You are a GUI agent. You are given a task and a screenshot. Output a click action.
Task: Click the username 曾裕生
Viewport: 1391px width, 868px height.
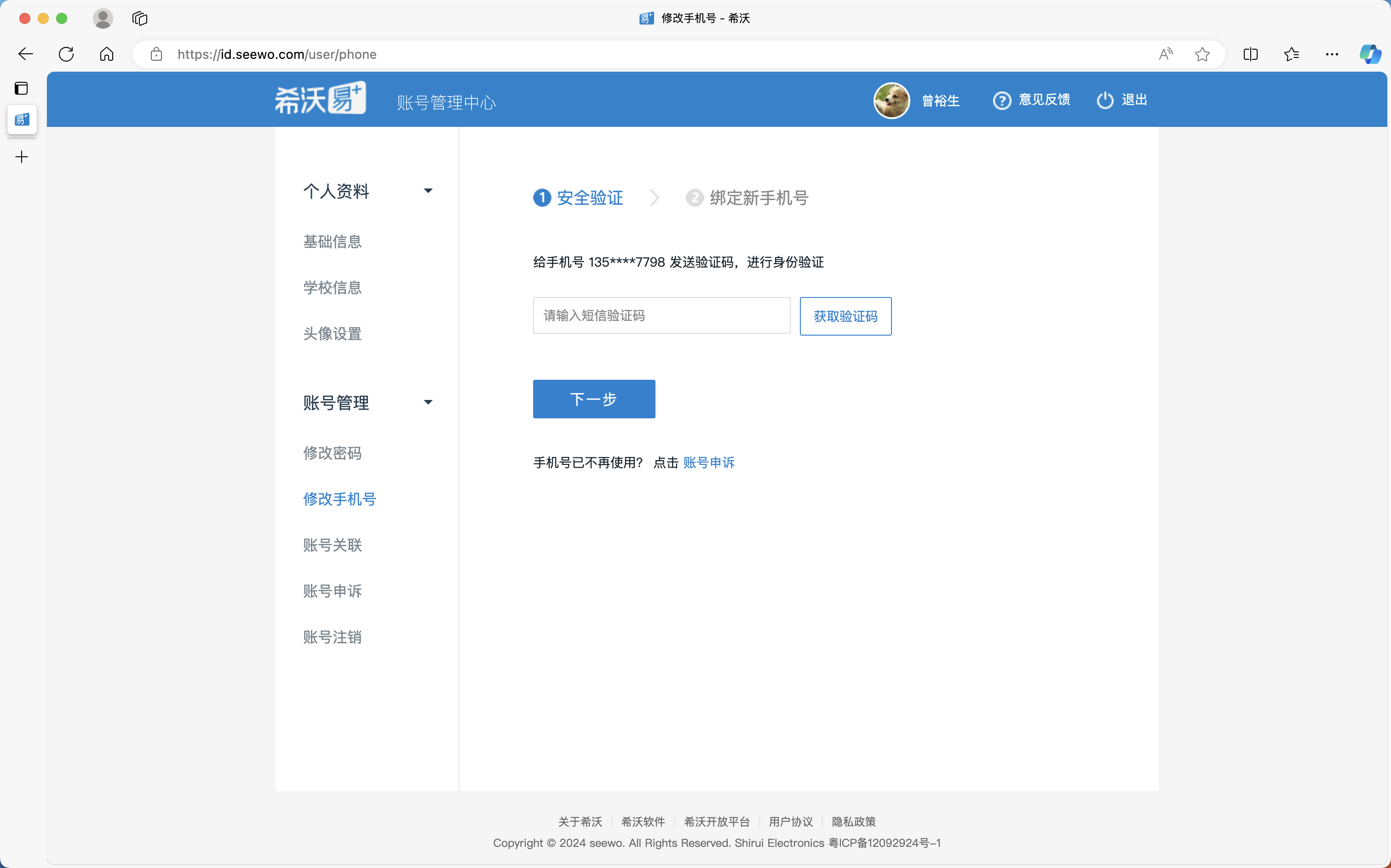941,101
